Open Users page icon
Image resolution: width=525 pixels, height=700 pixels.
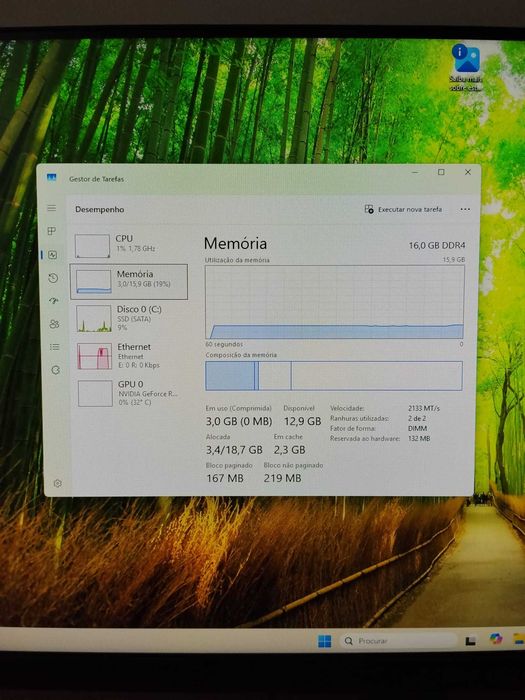point(54,324)
